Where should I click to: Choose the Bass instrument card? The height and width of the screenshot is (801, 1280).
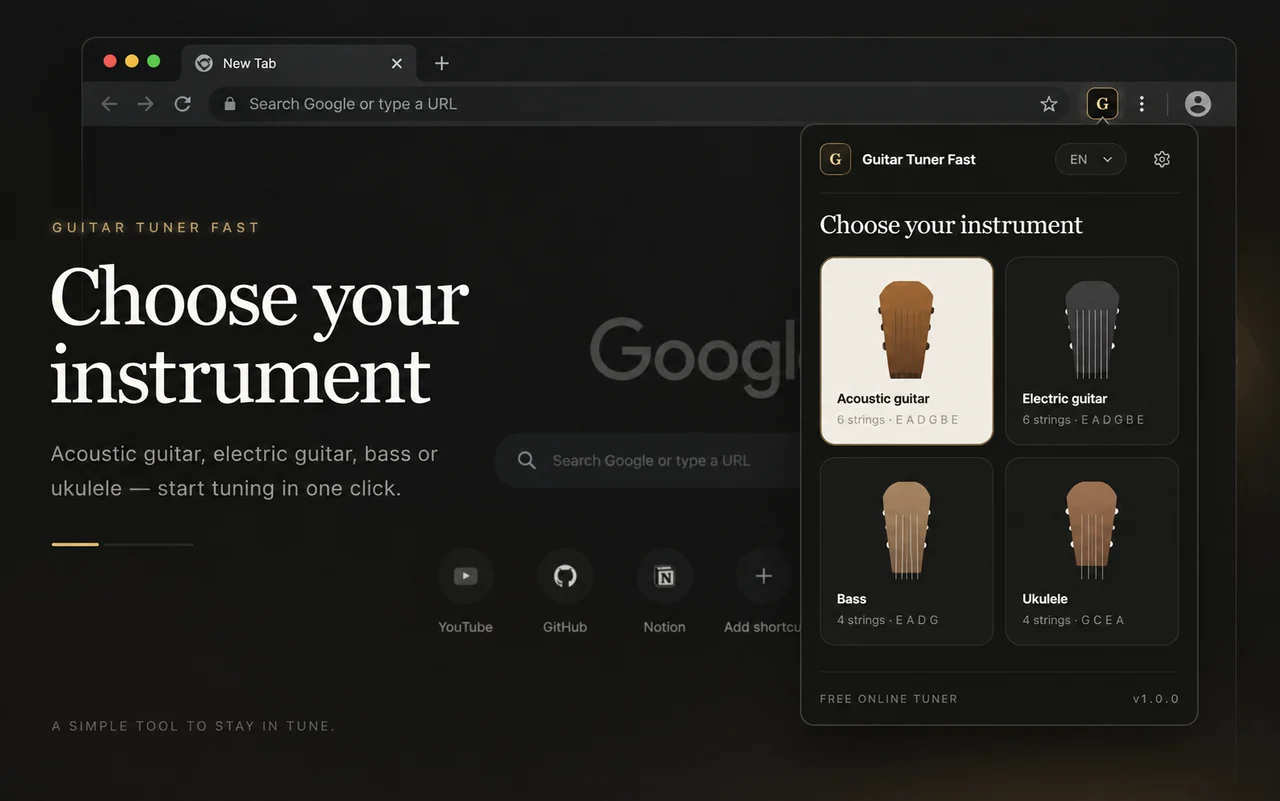(x=906, y=551)
